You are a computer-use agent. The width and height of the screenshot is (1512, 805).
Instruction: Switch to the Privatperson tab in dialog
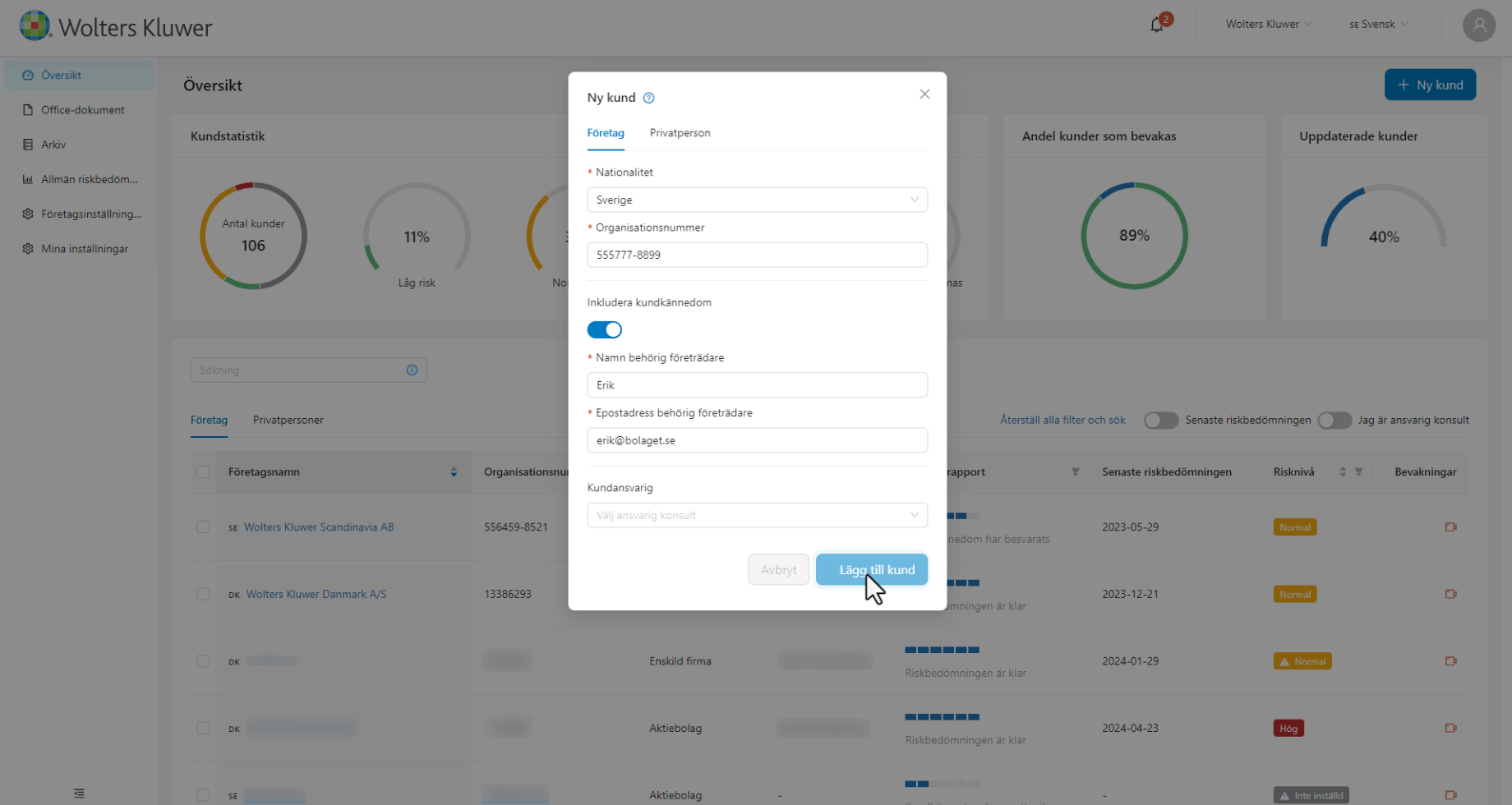680,133
